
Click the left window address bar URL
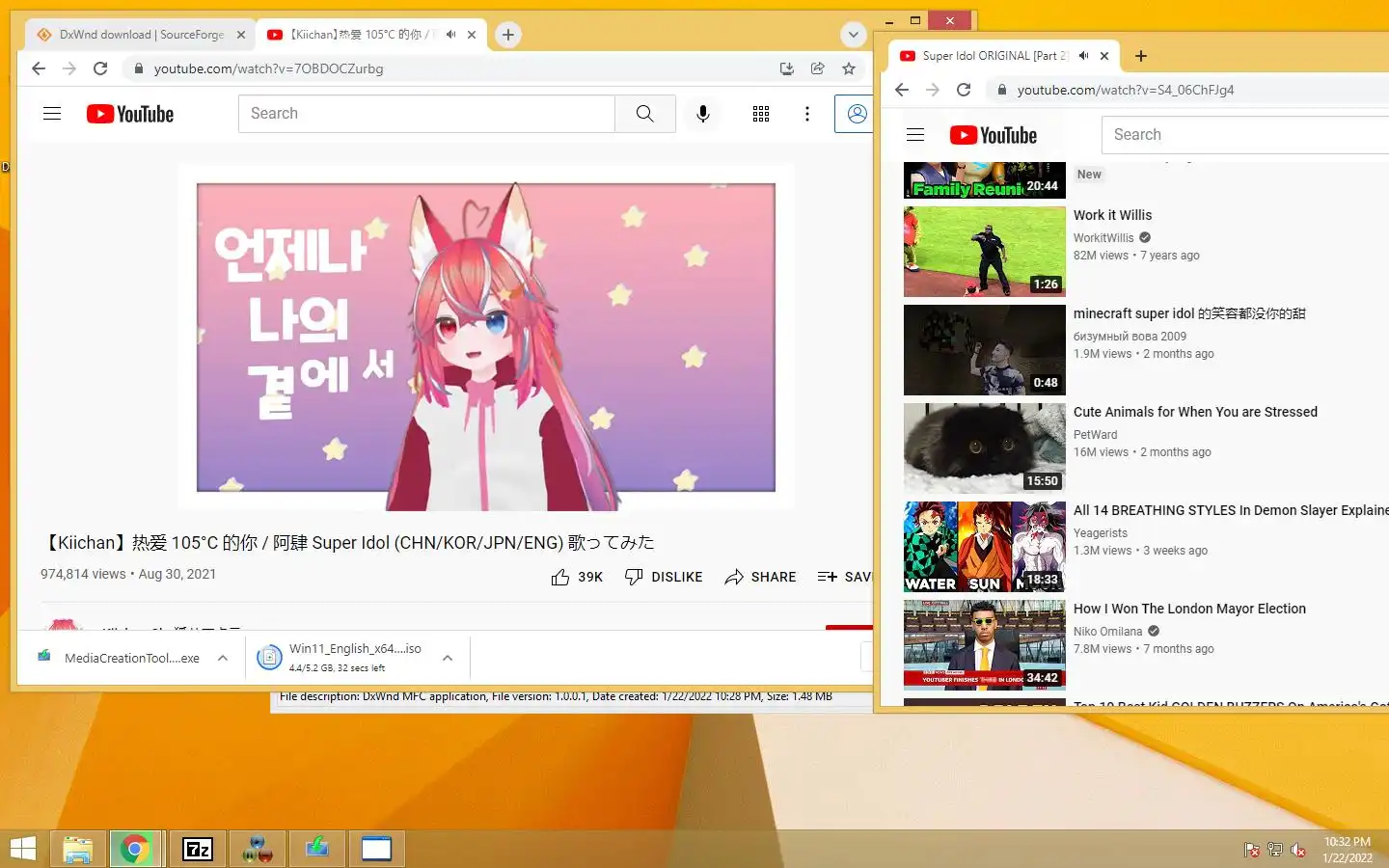point(268,68)
